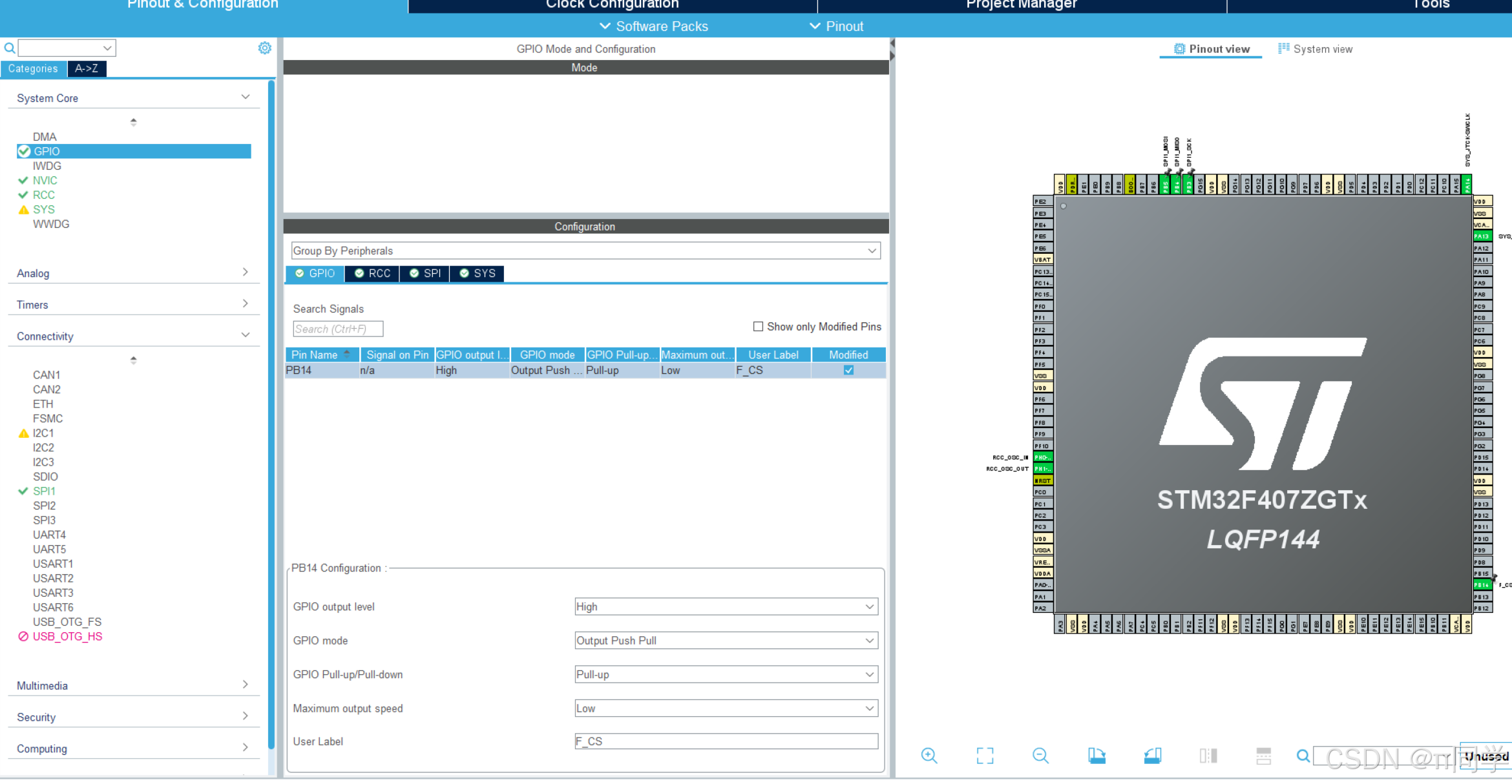This screenshot has height=784, width=1512.
Task: Click the green PB14 pin on chip
Action: coord(1482,585)
